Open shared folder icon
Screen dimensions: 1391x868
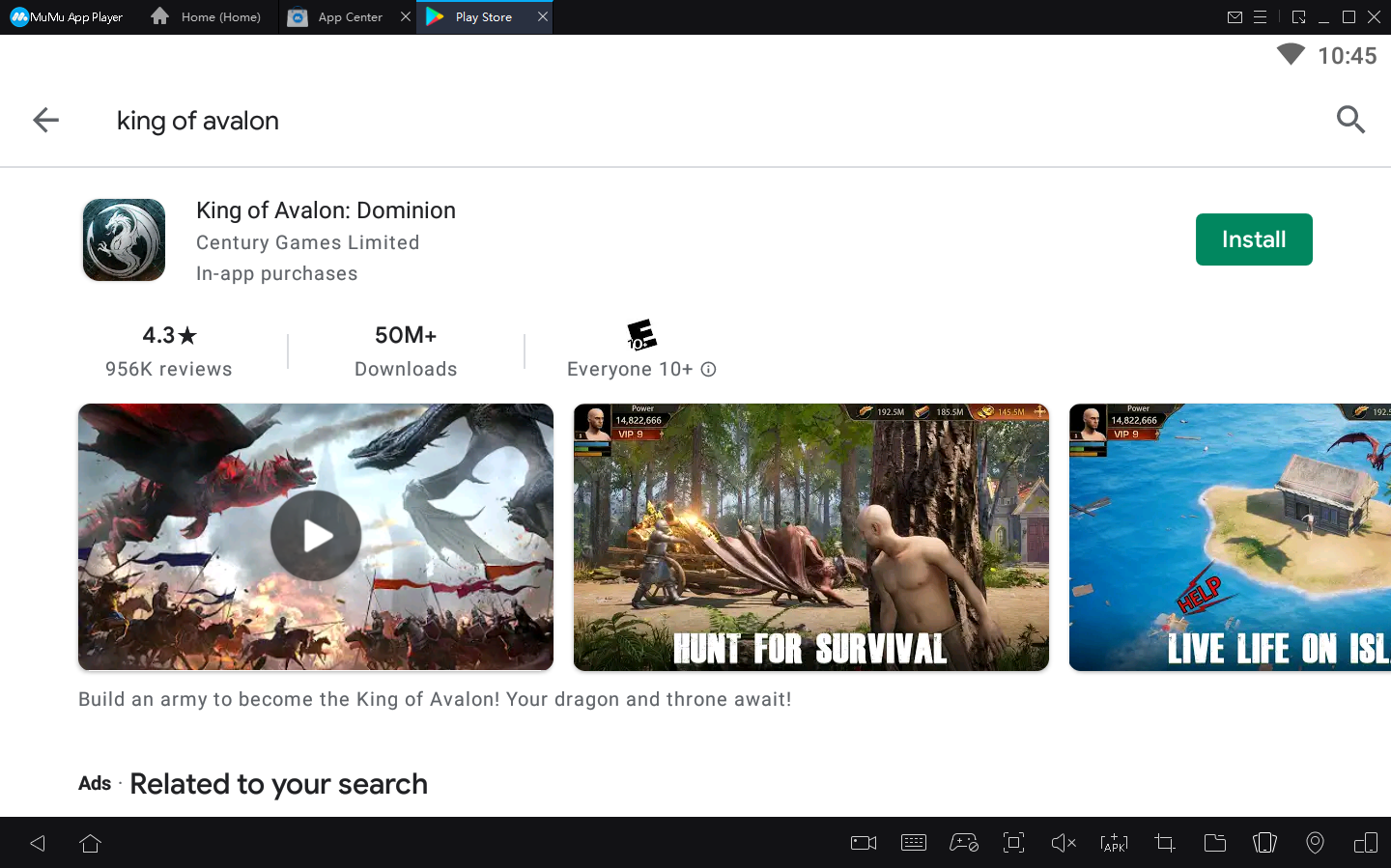1215,843
